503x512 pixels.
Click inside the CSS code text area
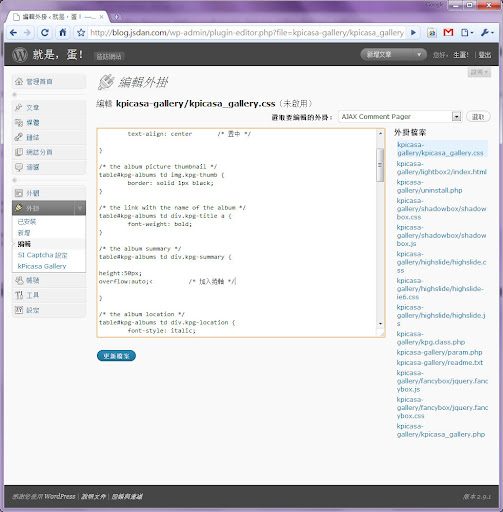(237, 233)
